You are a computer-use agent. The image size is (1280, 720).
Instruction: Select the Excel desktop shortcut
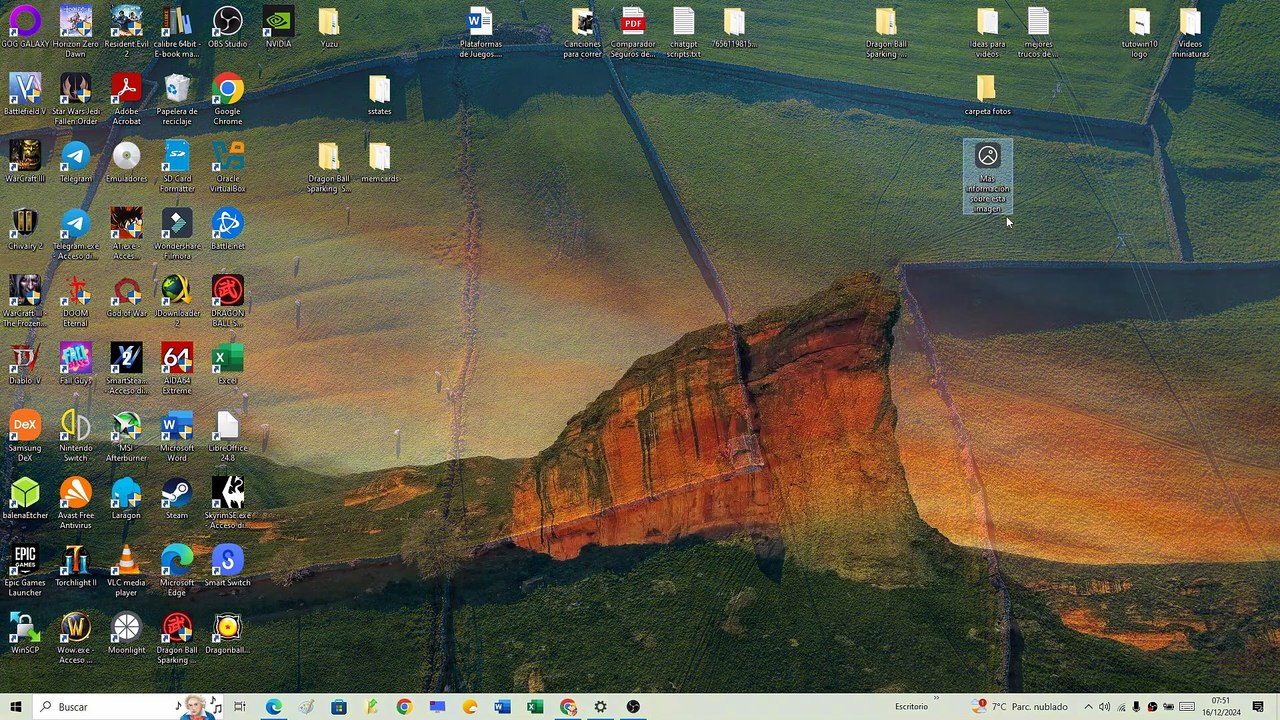pyautogui.click(x=228, y=364)
